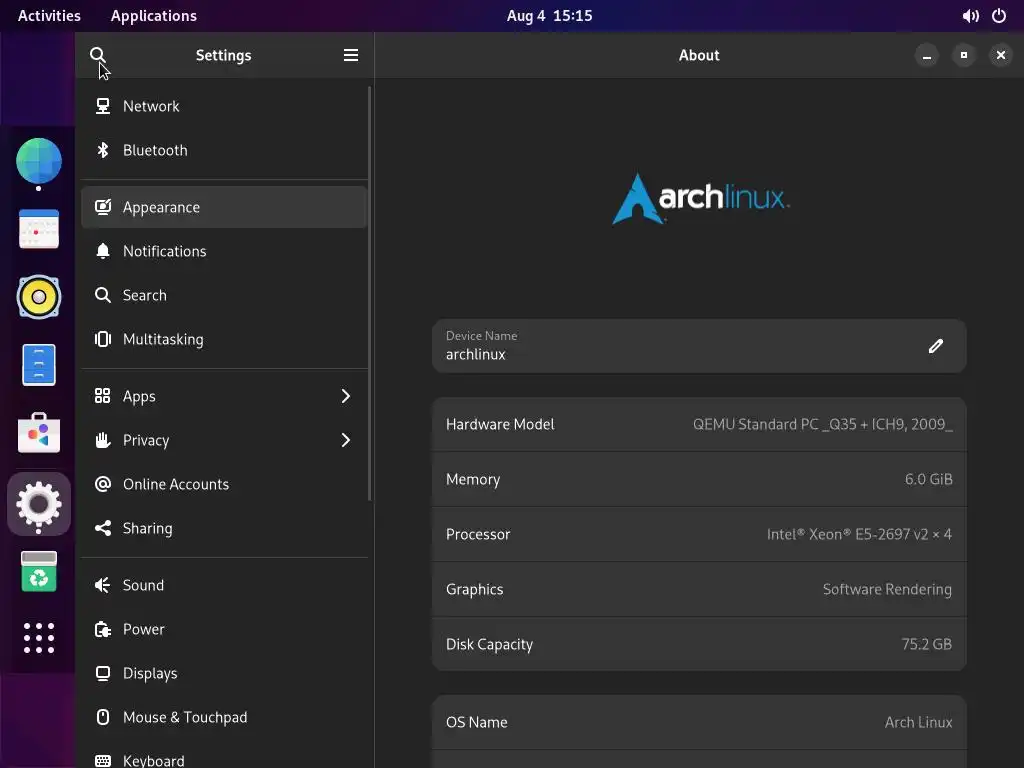Open the clock and calendar popup
Image resolution: width=1024 pixels, height=768 pixels.
click(549, 16)
